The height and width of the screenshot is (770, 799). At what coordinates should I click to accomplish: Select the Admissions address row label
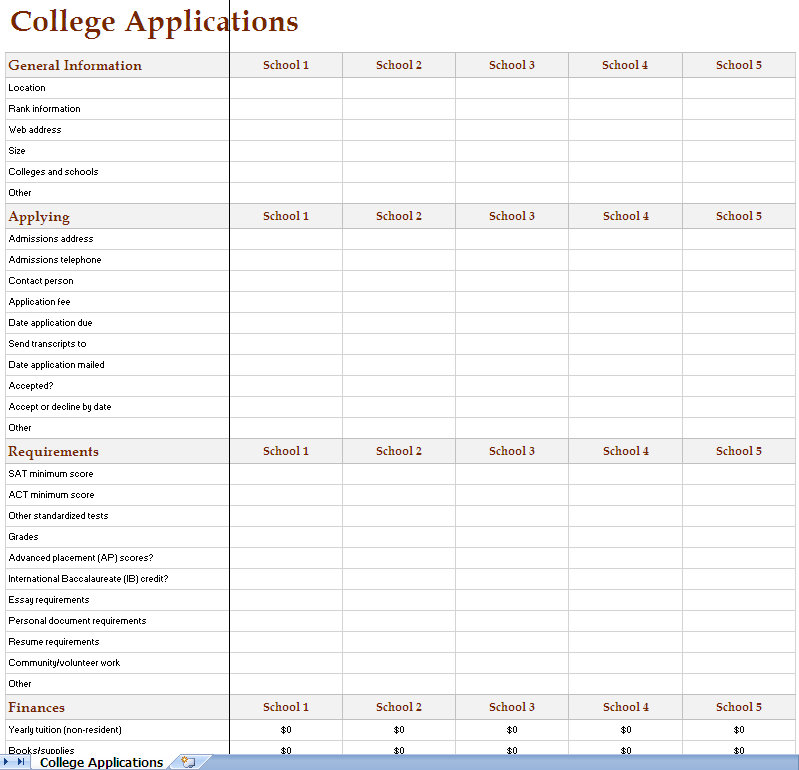tap(51, 238)
